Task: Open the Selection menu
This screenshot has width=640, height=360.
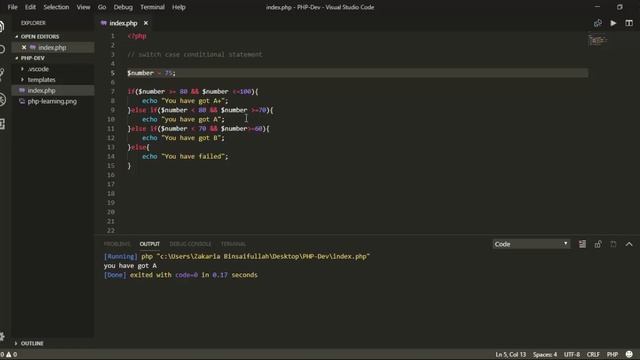Action: point(56,7)
